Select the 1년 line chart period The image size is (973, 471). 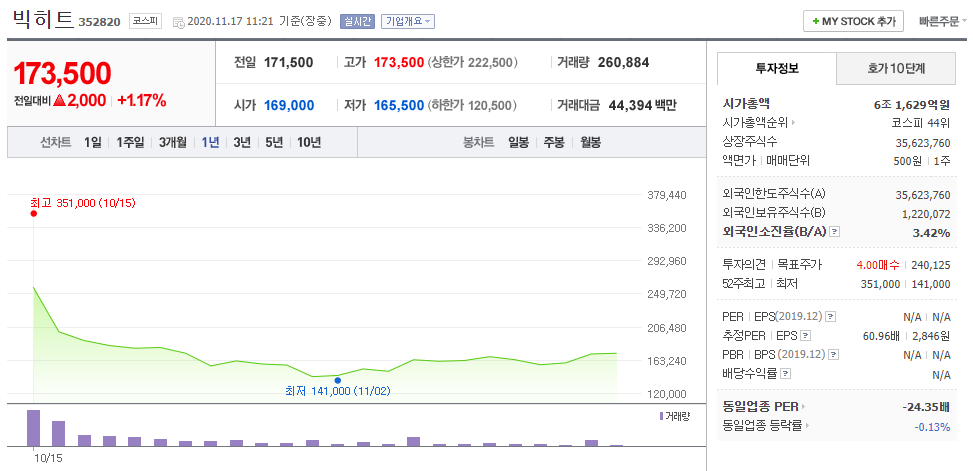[210, 142]
